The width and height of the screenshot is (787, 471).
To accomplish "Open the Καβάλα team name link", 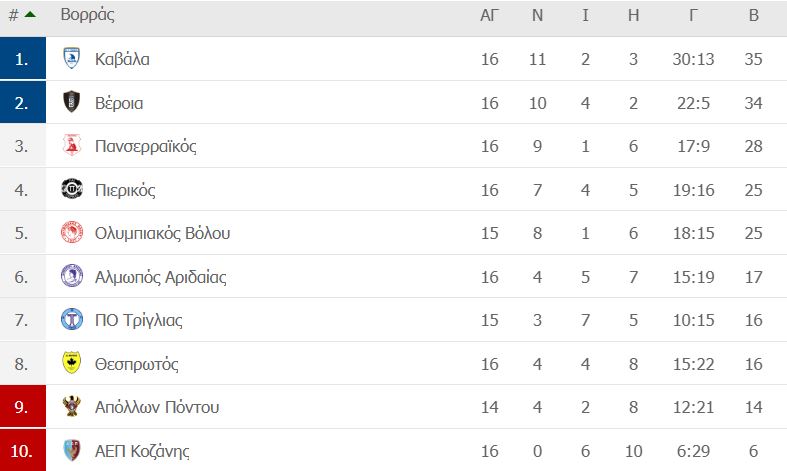I will tap(122, 59).
